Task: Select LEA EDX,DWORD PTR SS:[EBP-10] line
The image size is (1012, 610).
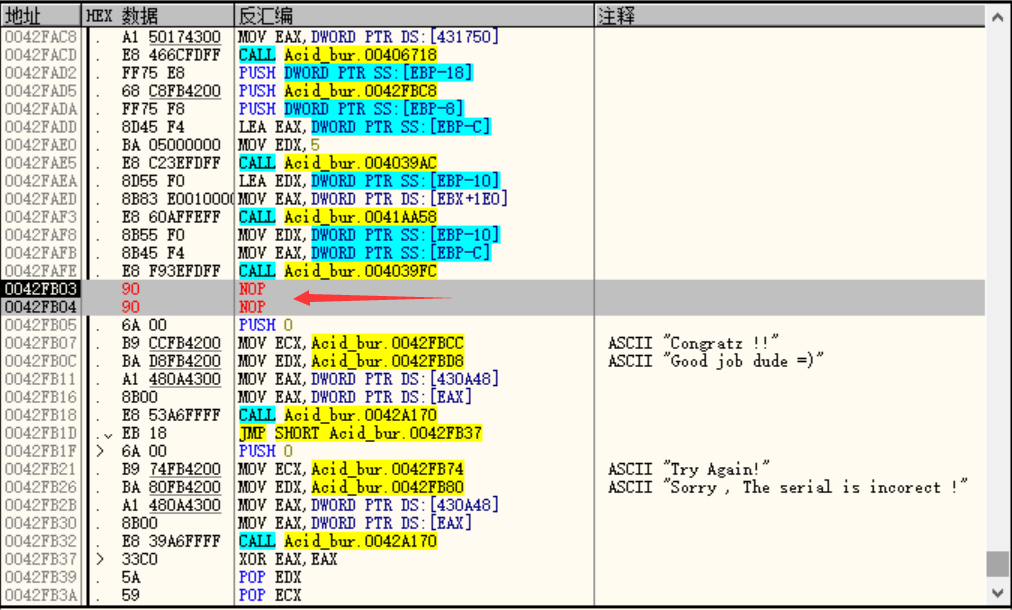Action: tap(369, 181)
